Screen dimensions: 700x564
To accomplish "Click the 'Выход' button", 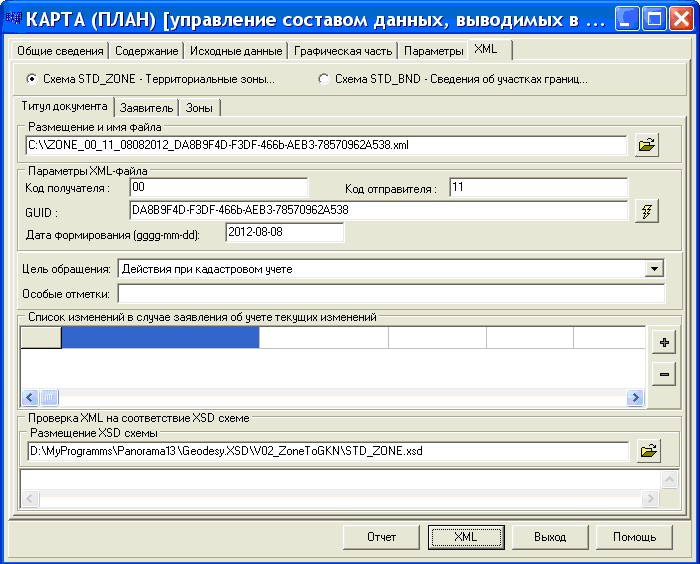I will click(549, 537).
